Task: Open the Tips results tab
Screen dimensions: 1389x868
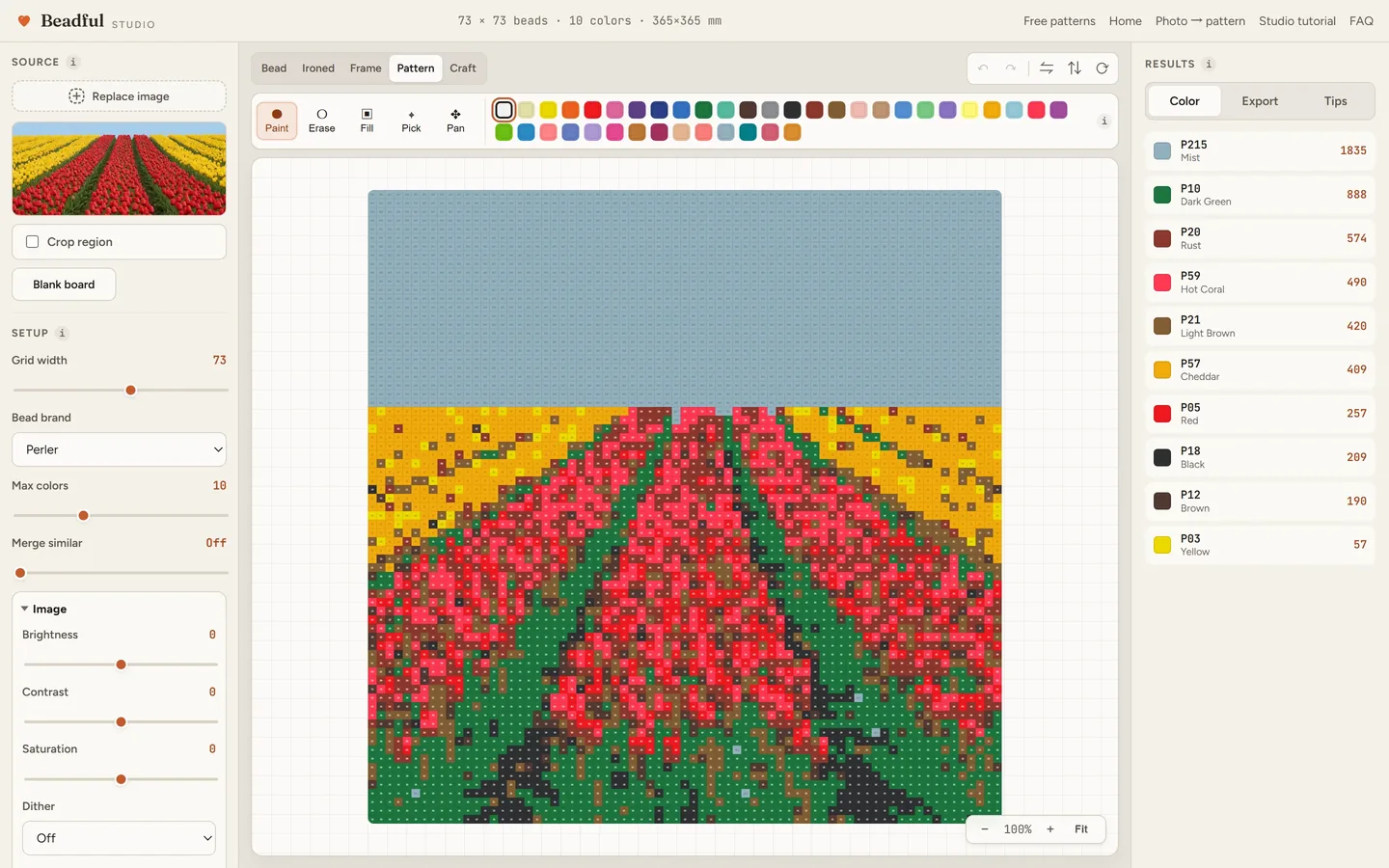Action: click(x=1335, y=101)
